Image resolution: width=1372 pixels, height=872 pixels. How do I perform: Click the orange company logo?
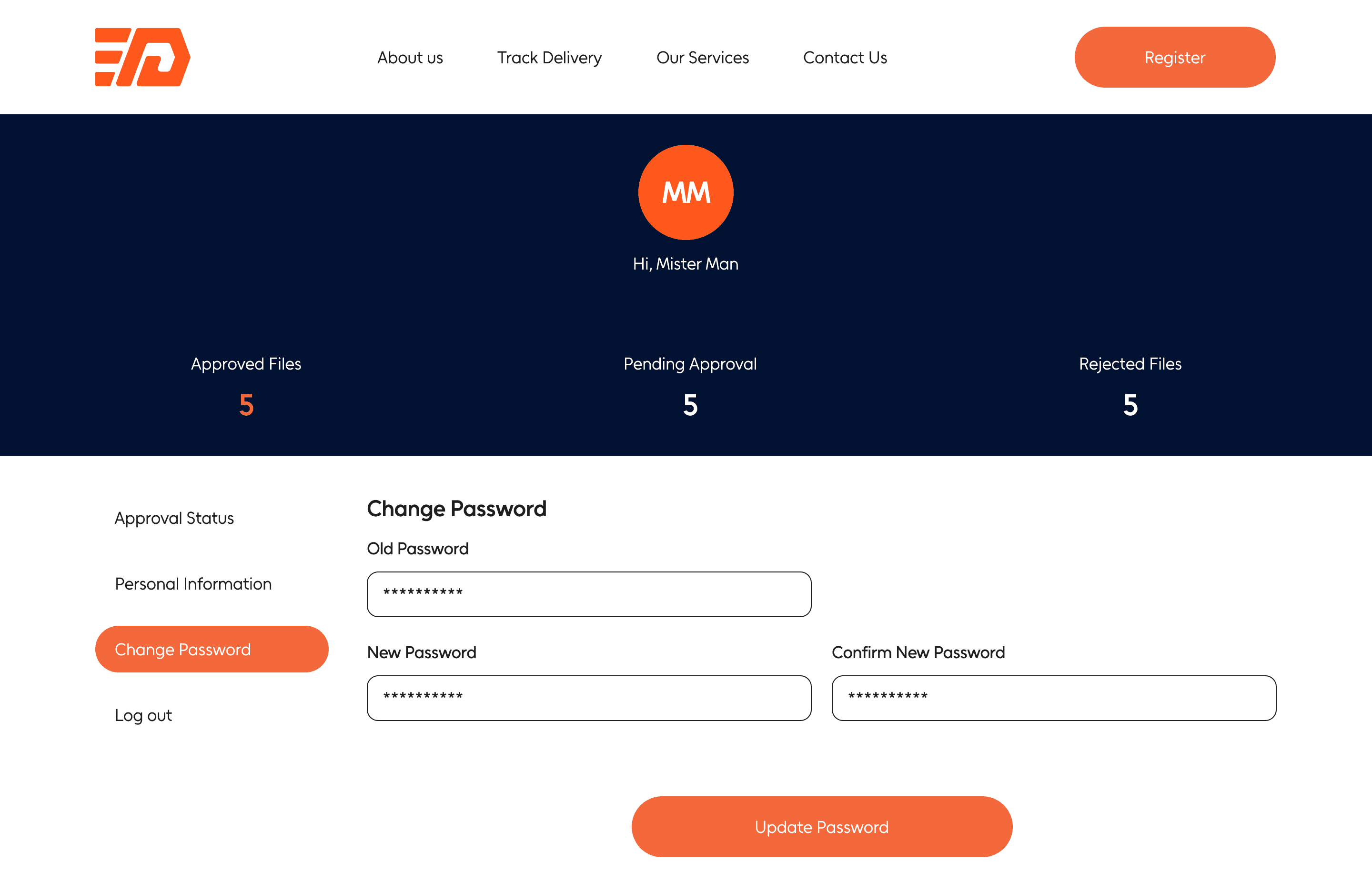[142, 57]
